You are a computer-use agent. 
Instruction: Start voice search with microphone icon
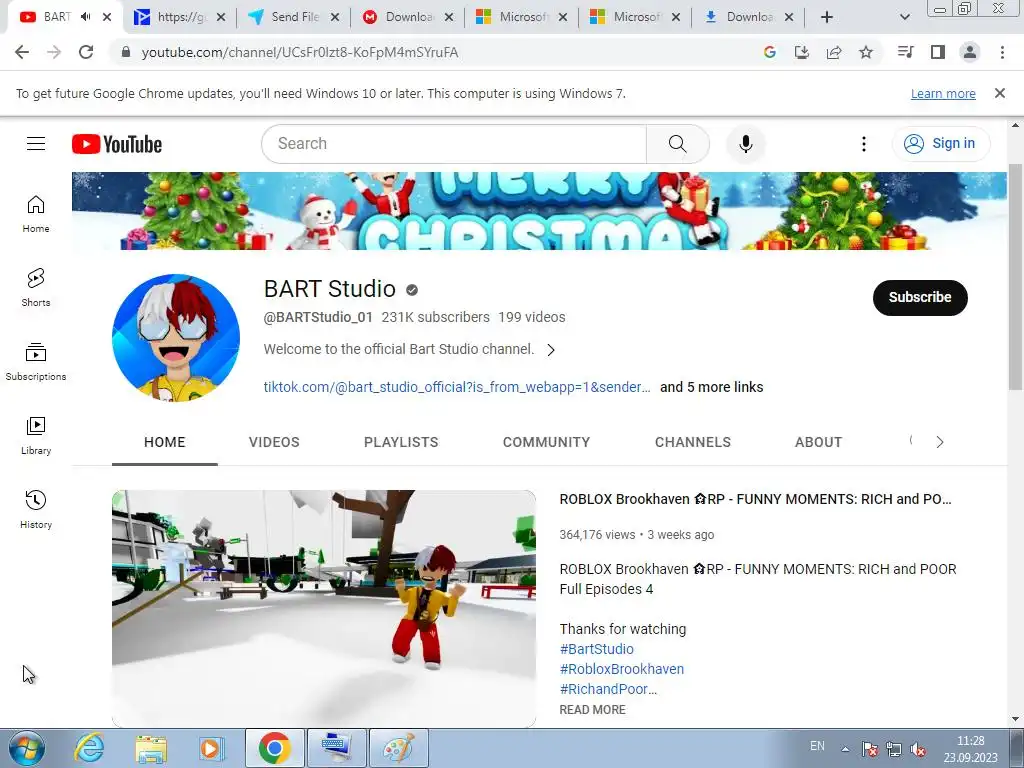click(x=745, y=144)
